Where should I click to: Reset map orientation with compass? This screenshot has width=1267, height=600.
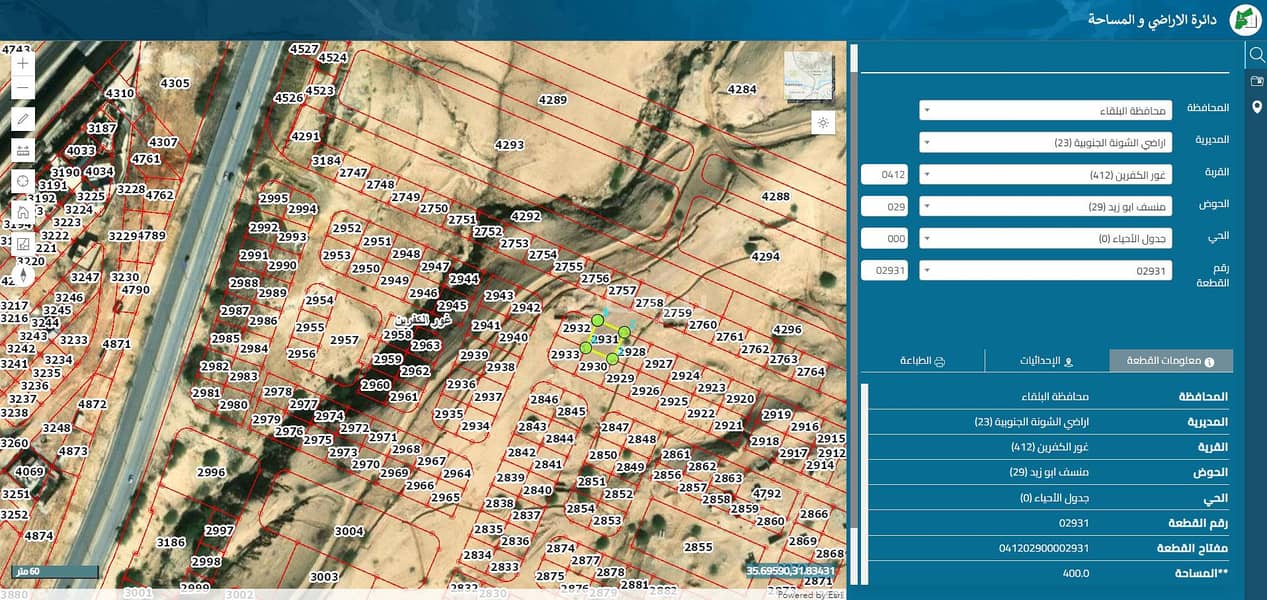click(23, 274)
